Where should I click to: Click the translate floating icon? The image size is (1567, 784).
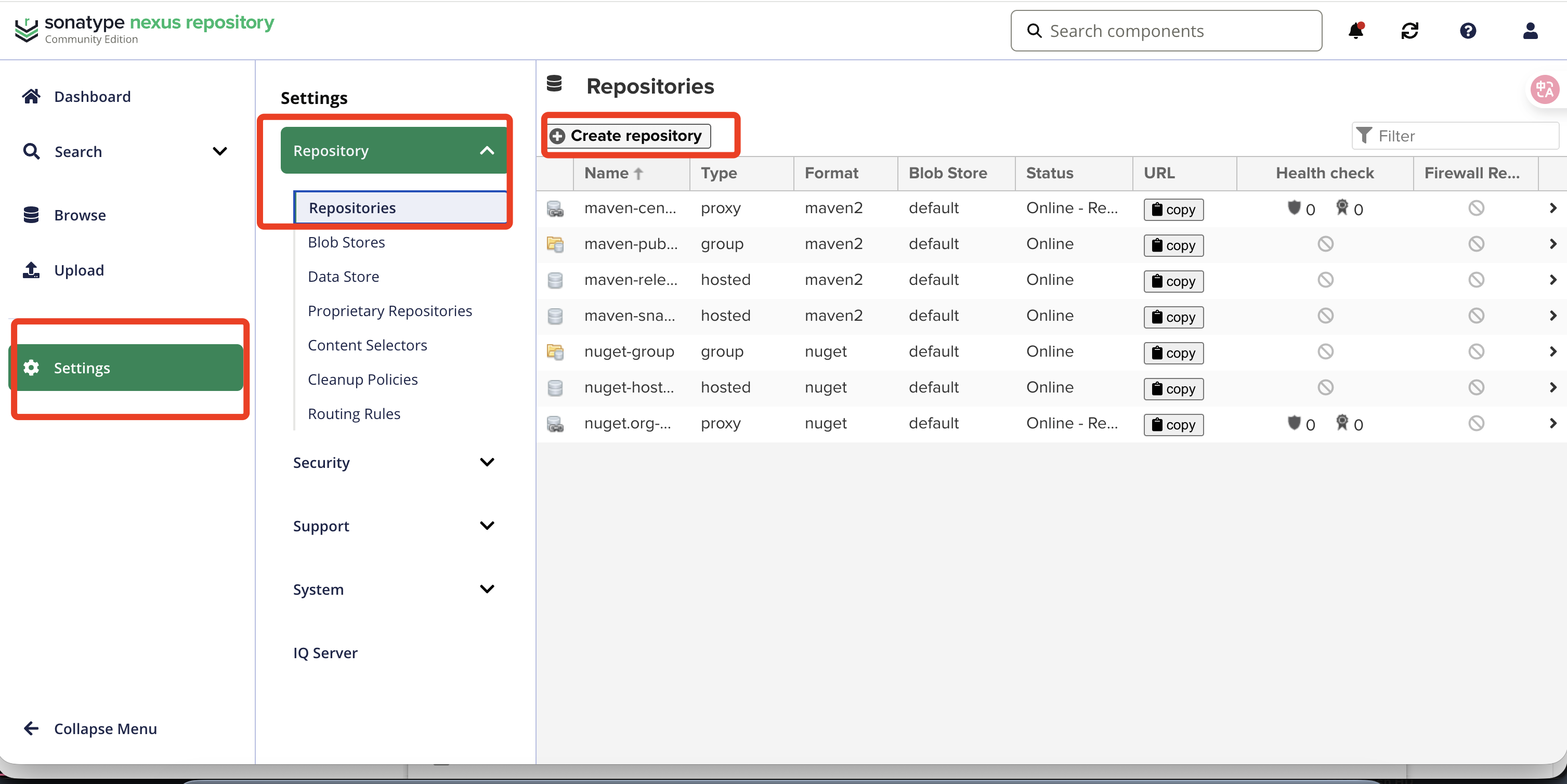(1545, 90)
